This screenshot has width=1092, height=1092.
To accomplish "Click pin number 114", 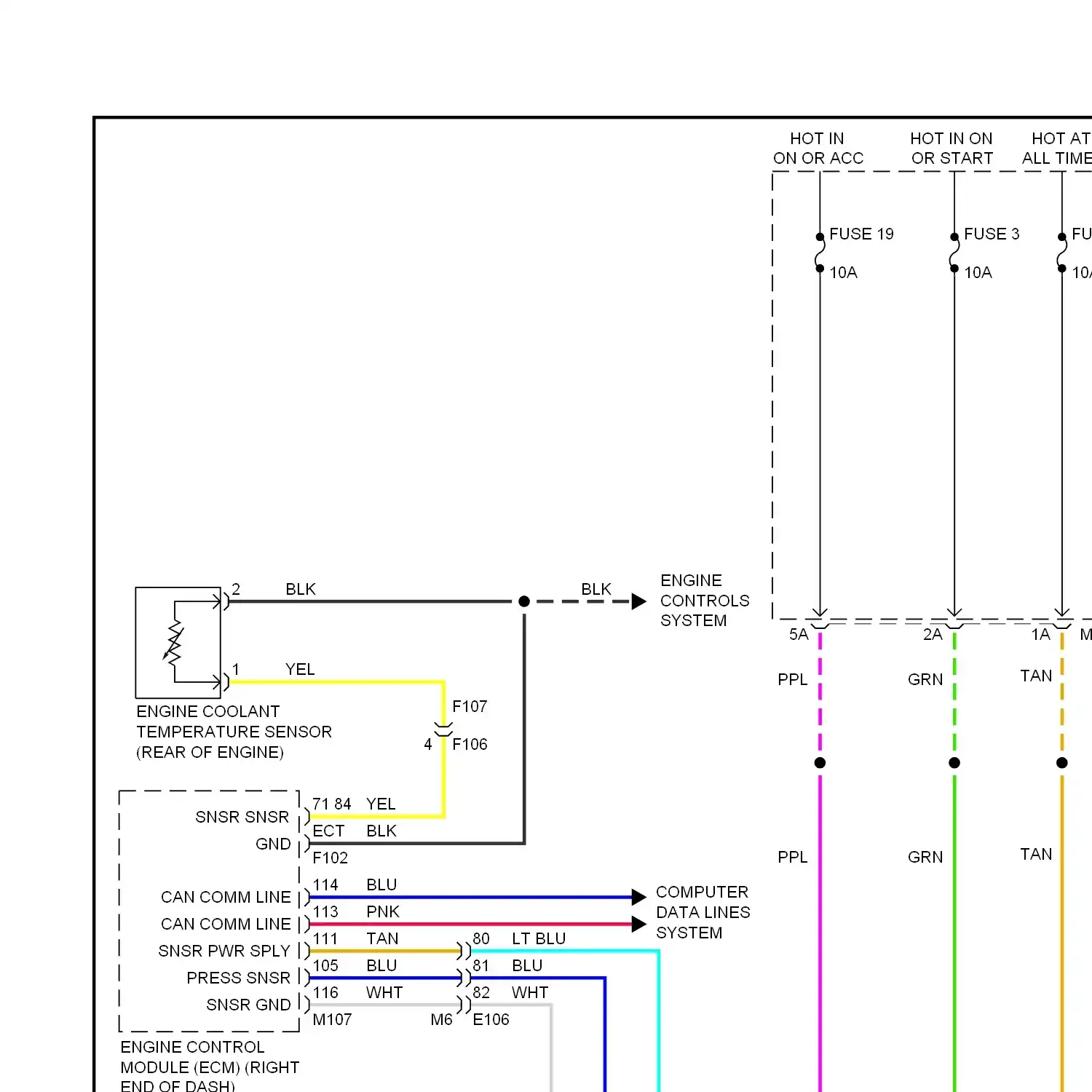I will (x=325, y=885).
